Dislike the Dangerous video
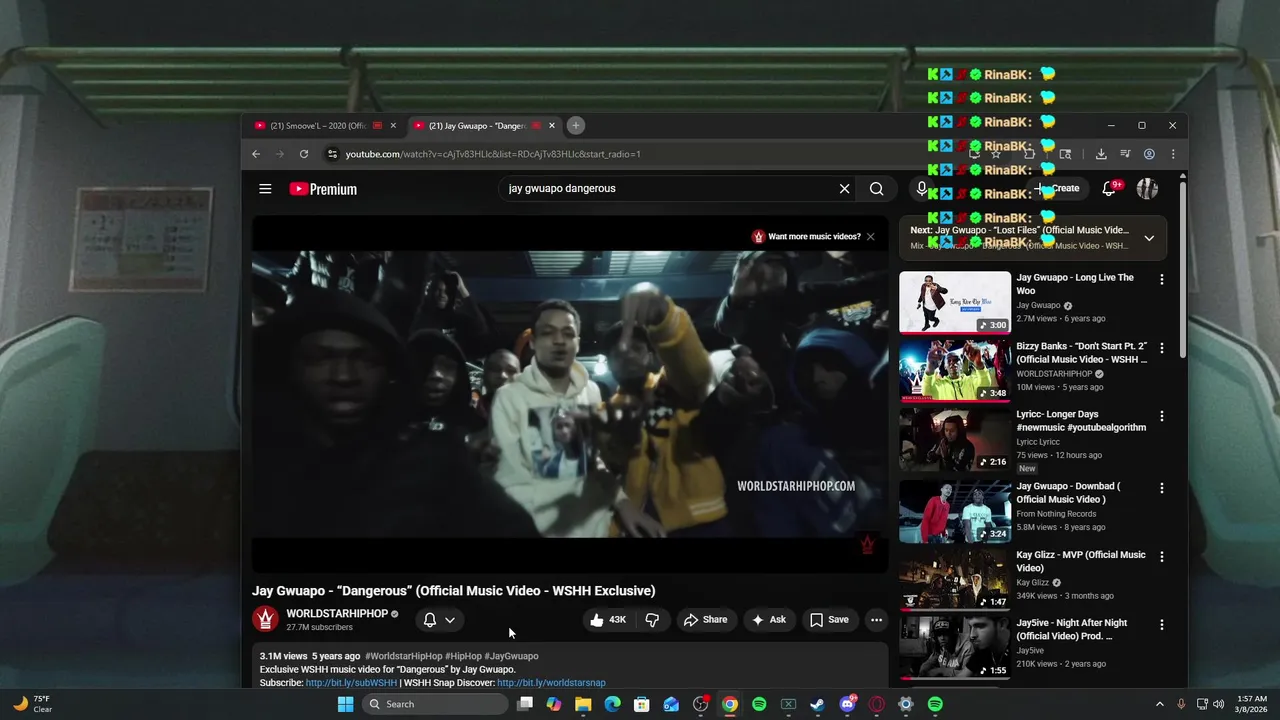Viewport: 1280px width, 720px height. click(x=652, y=620)
